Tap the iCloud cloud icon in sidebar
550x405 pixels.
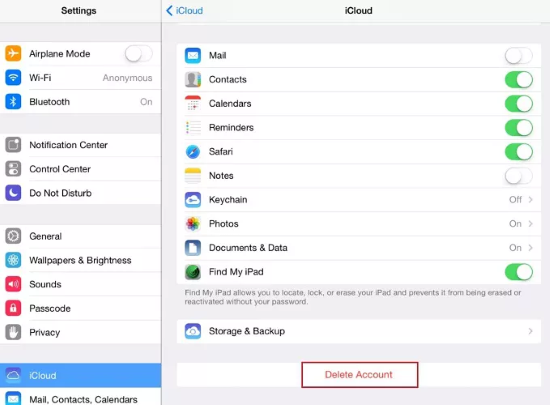click(x=13, y=376)
